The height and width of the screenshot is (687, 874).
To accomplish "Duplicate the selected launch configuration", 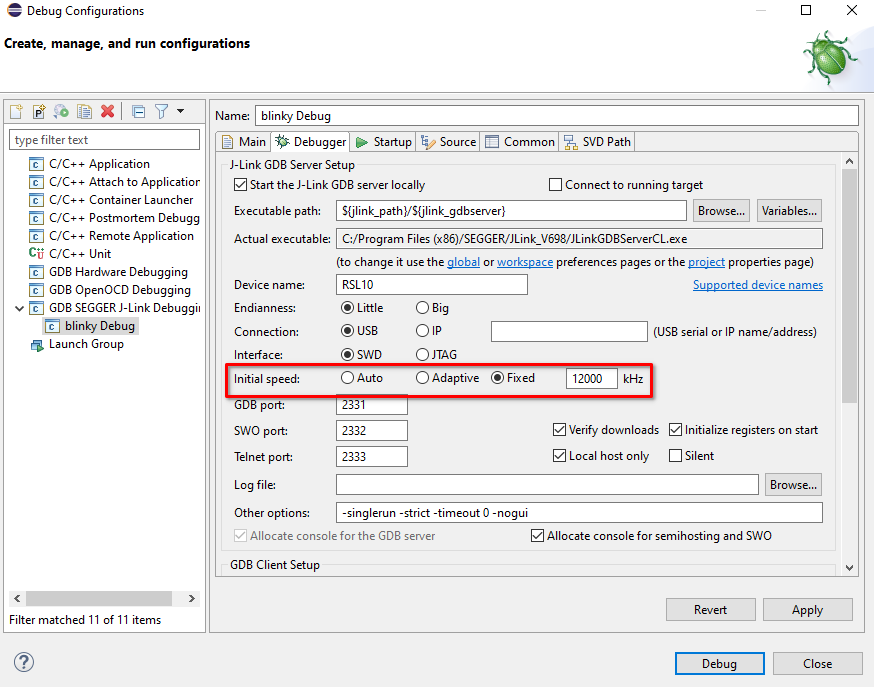I will (x=84, y=111).
